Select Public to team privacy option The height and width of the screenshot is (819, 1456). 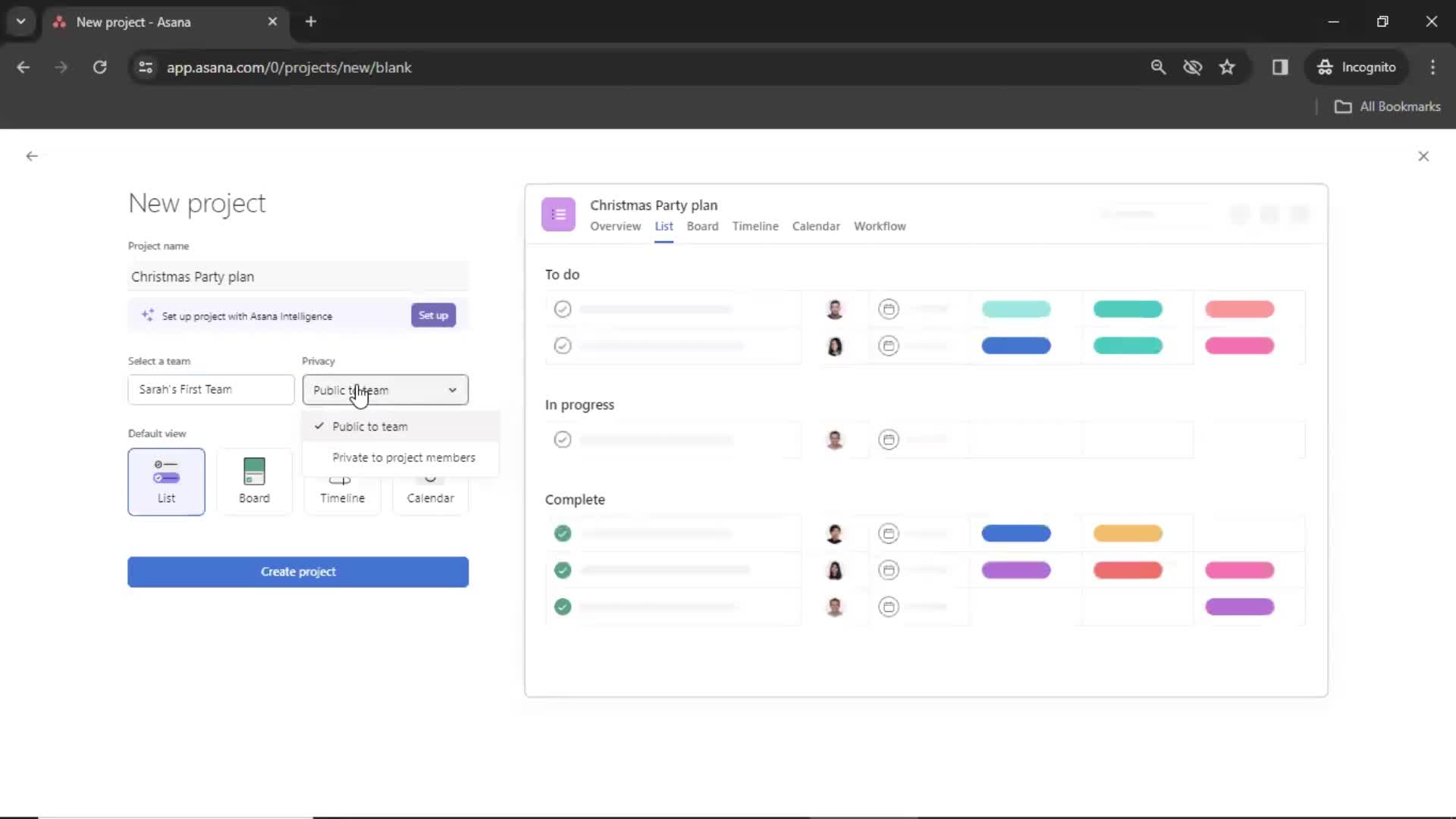pos(370,425)
